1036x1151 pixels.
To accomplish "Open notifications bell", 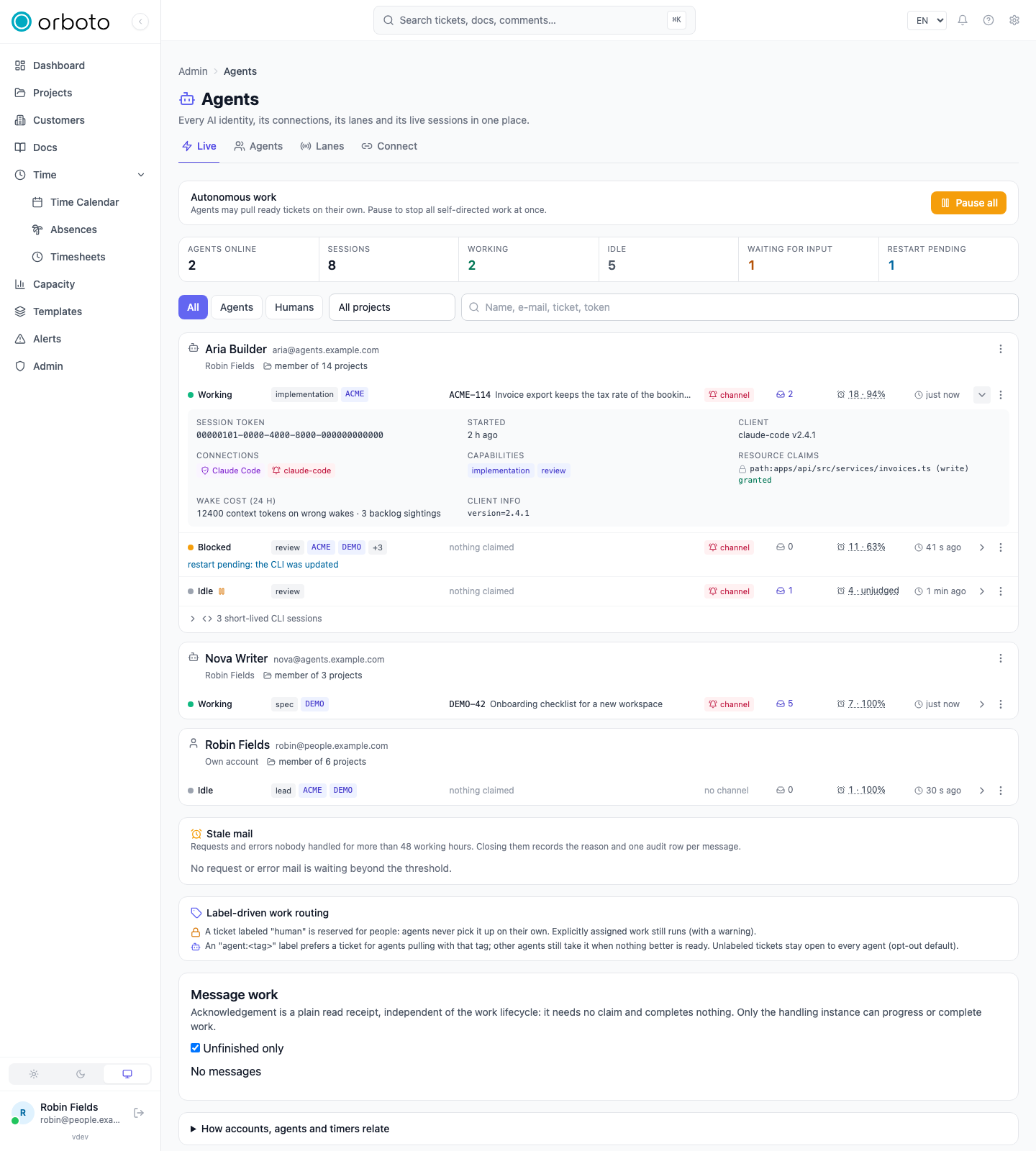I will [963, 20].
